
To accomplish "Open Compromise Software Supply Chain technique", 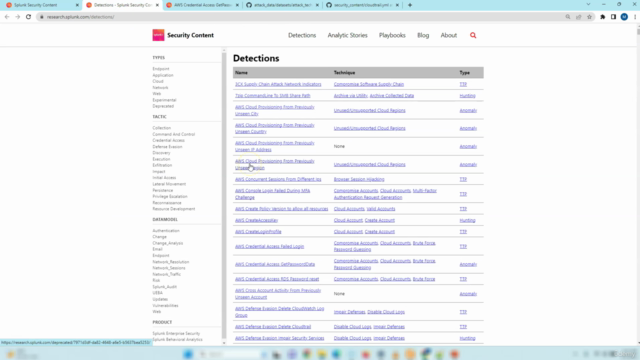I will pyautogui.click(x=369, y=84).
